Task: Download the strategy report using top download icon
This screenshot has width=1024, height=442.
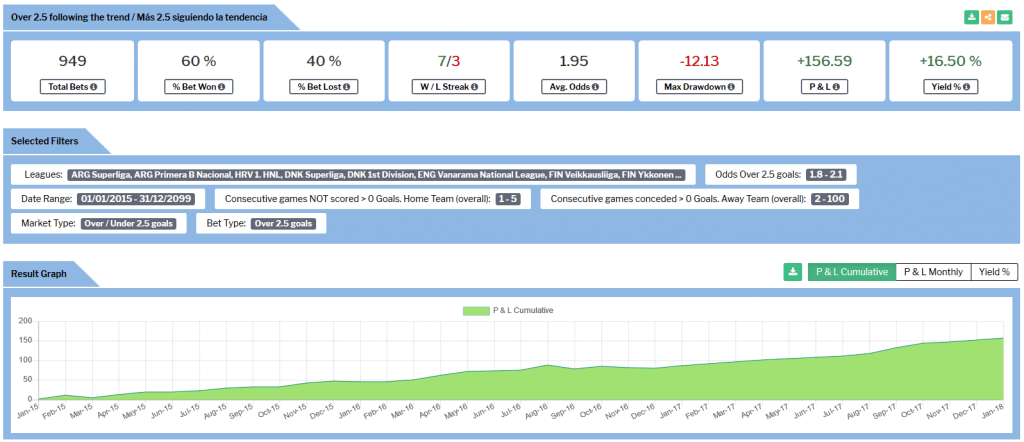Action: [972, 17]
